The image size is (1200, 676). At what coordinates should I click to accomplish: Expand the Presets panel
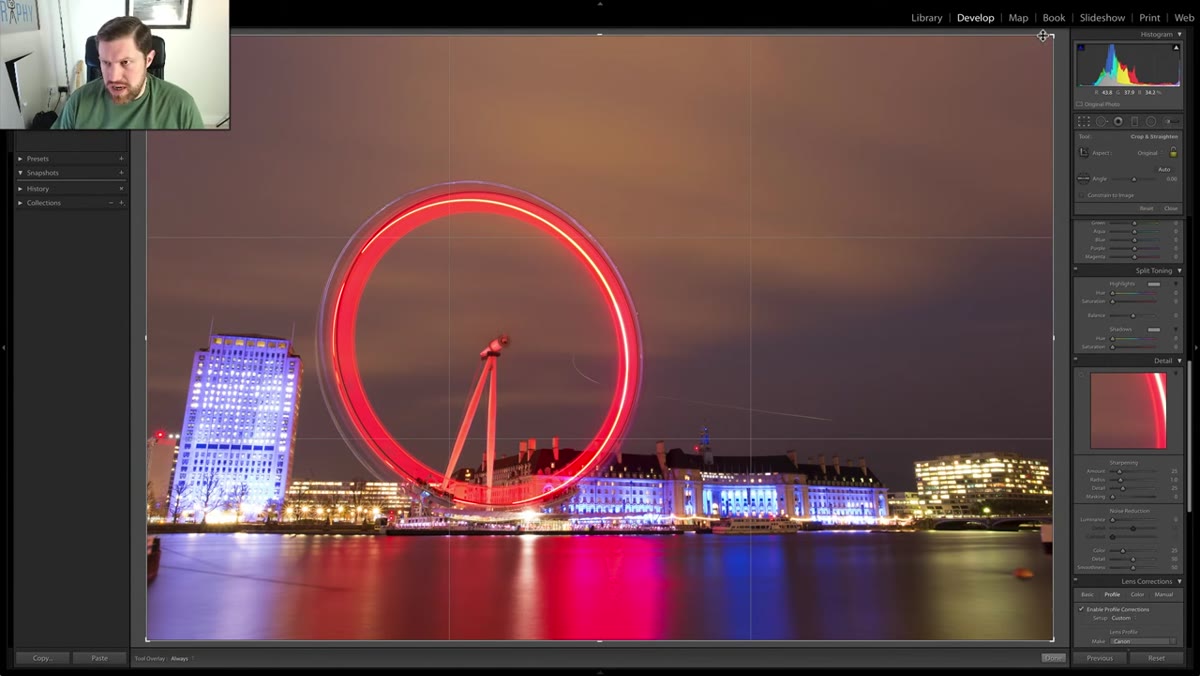(x=20, y=158)
